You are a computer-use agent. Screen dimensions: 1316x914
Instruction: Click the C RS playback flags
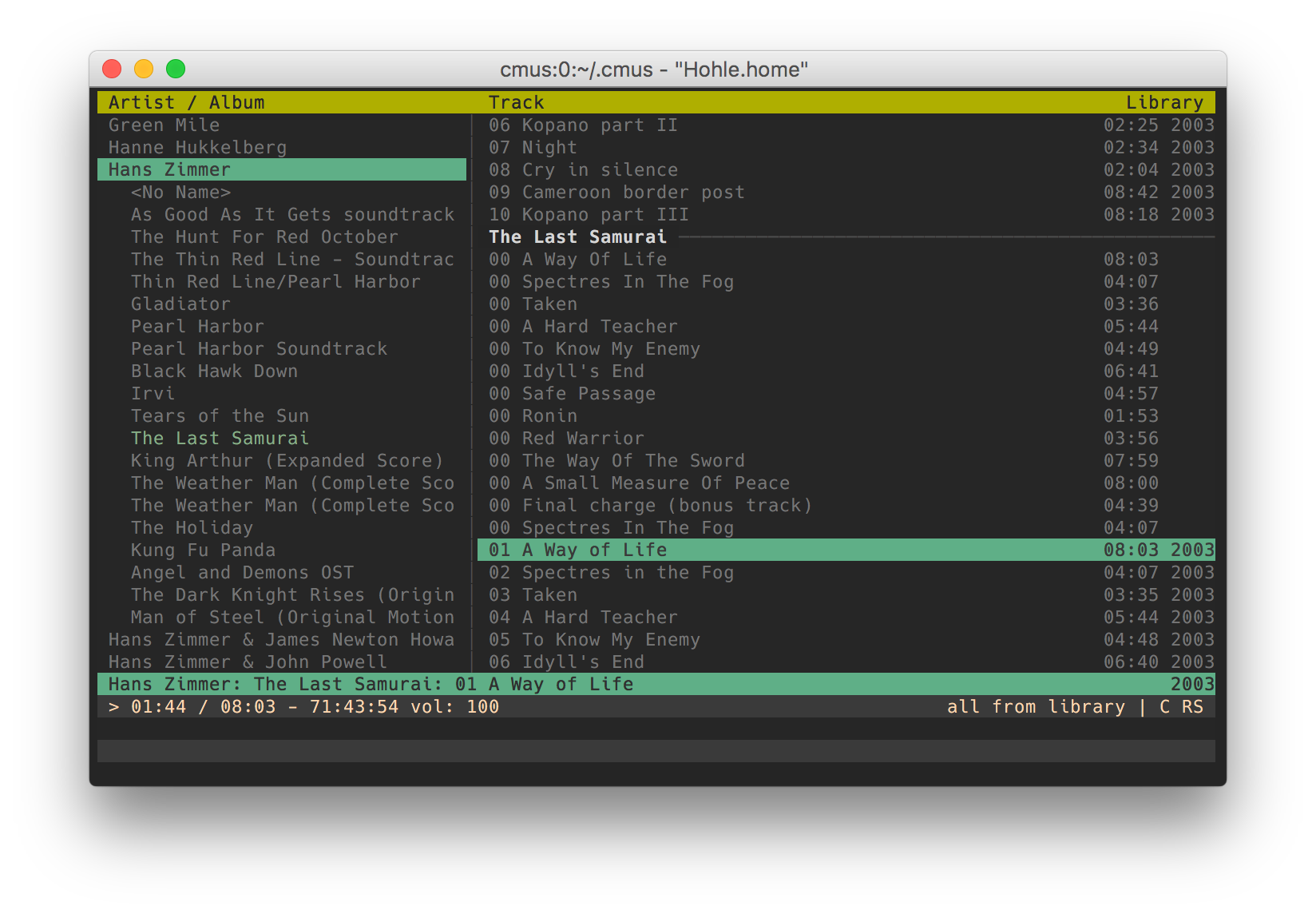pos(1181,706)
